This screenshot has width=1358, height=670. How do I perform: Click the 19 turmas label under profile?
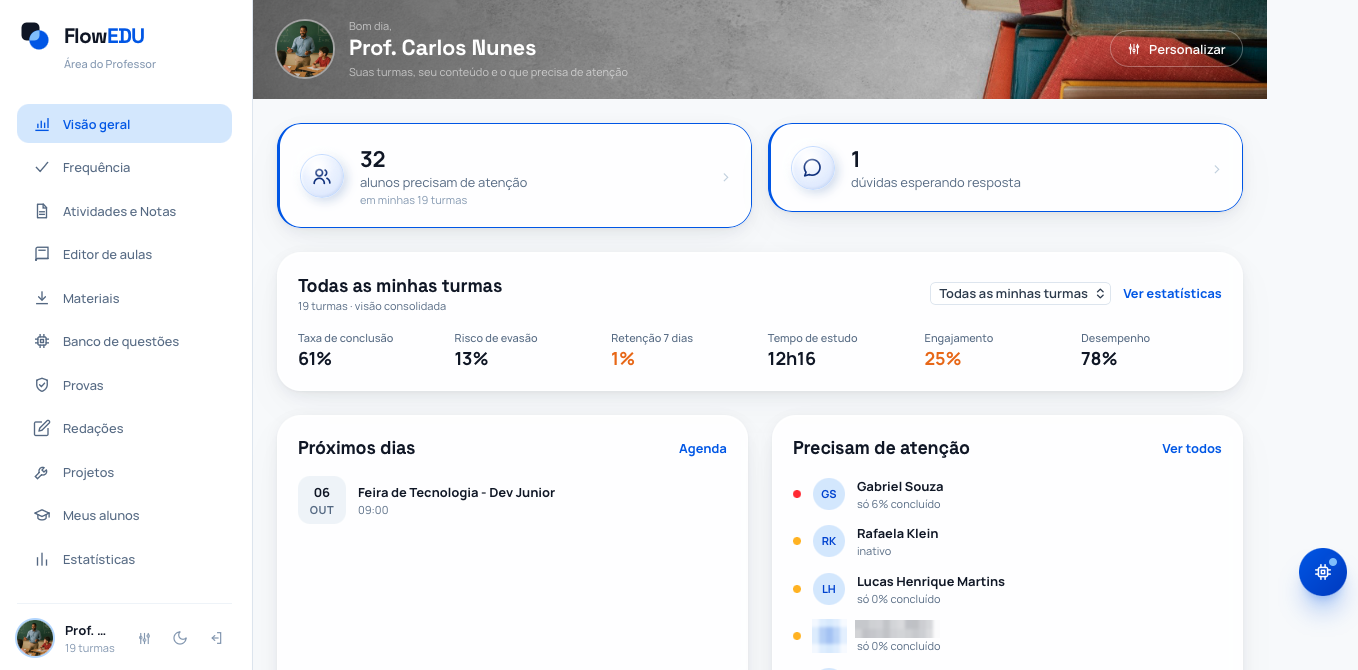(90, 648)
